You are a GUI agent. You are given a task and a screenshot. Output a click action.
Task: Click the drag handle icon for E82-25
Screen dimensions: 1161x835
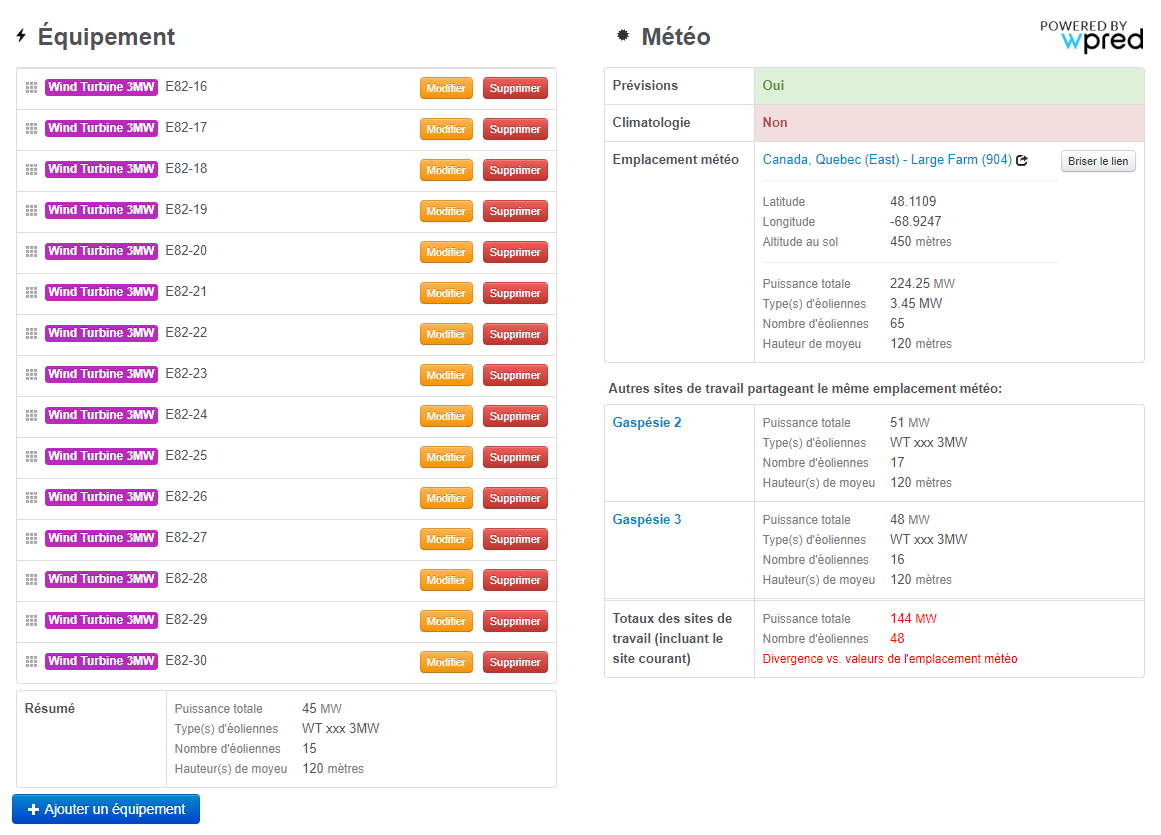[x=31, y=456]
